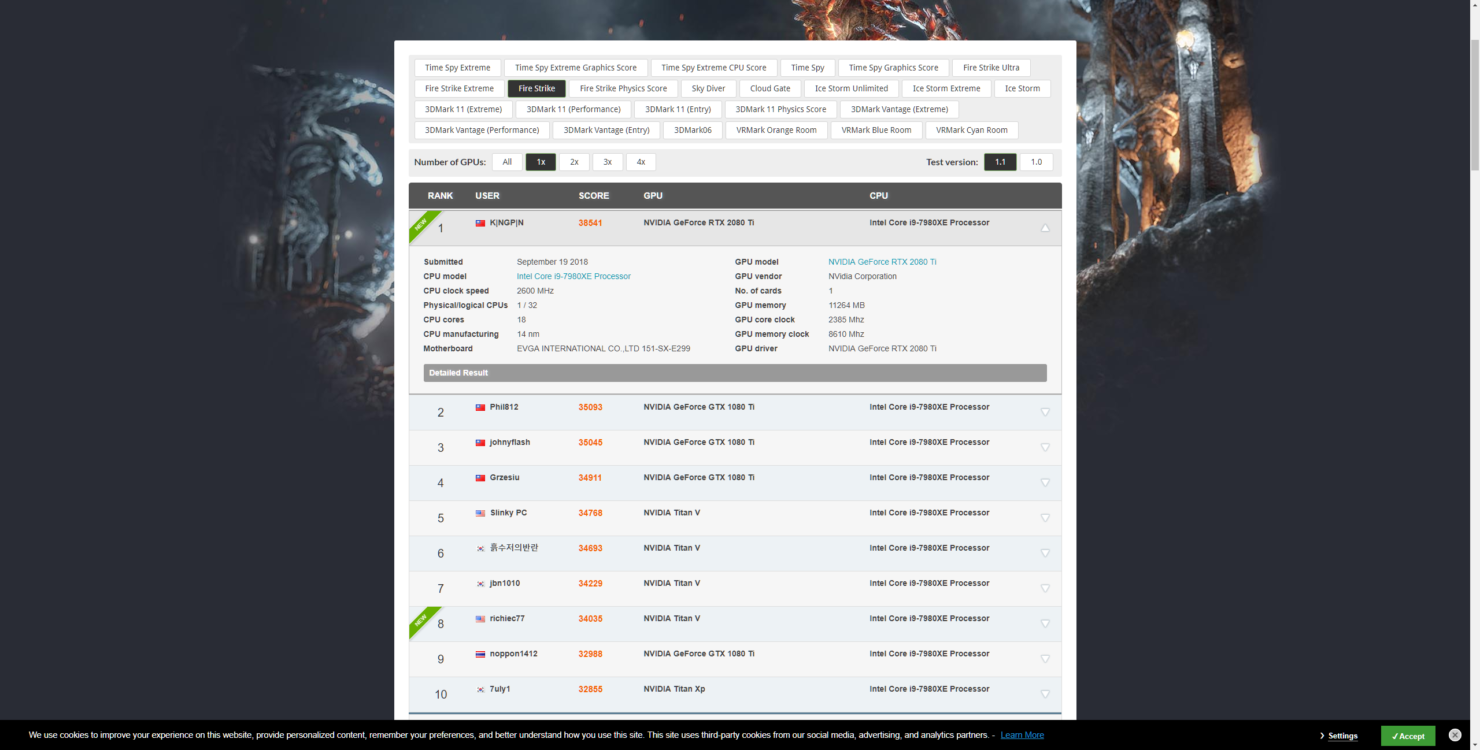Follow the Learn More cookie link
Viewport: 1480px width, 750px height.
click(1022, 735)
